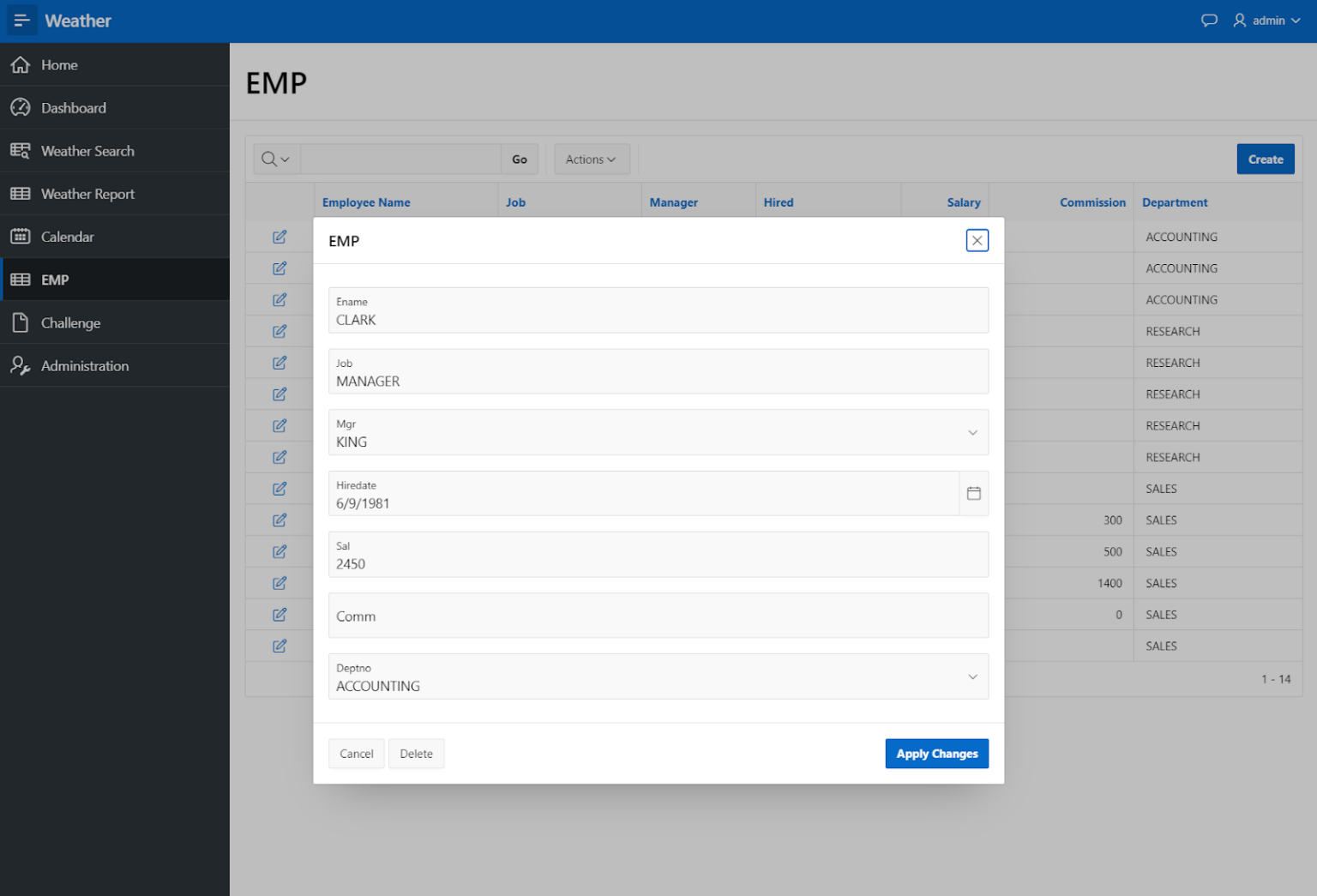Image resolution: width=1317 pixels, height=896 pixels.
Task: Delete the current employee record
Action: [417, 753]
